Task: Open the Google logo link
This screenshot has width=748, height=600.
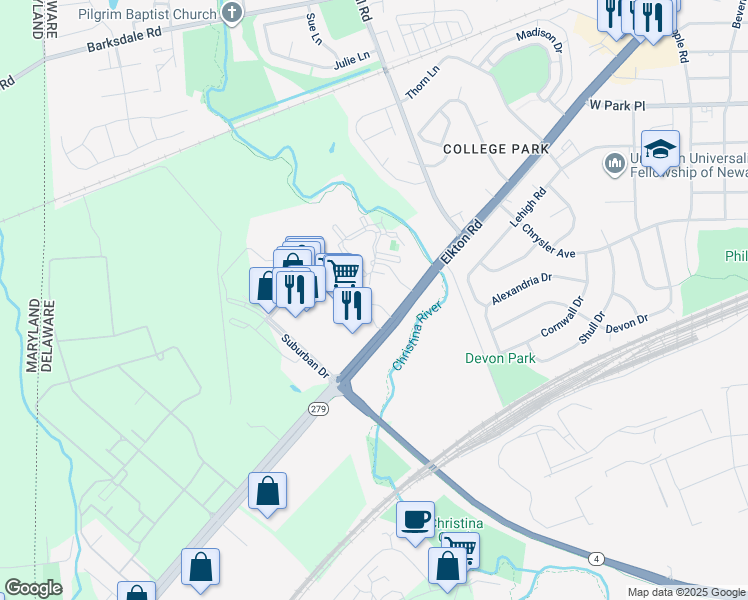Action: tap(33, 588)
